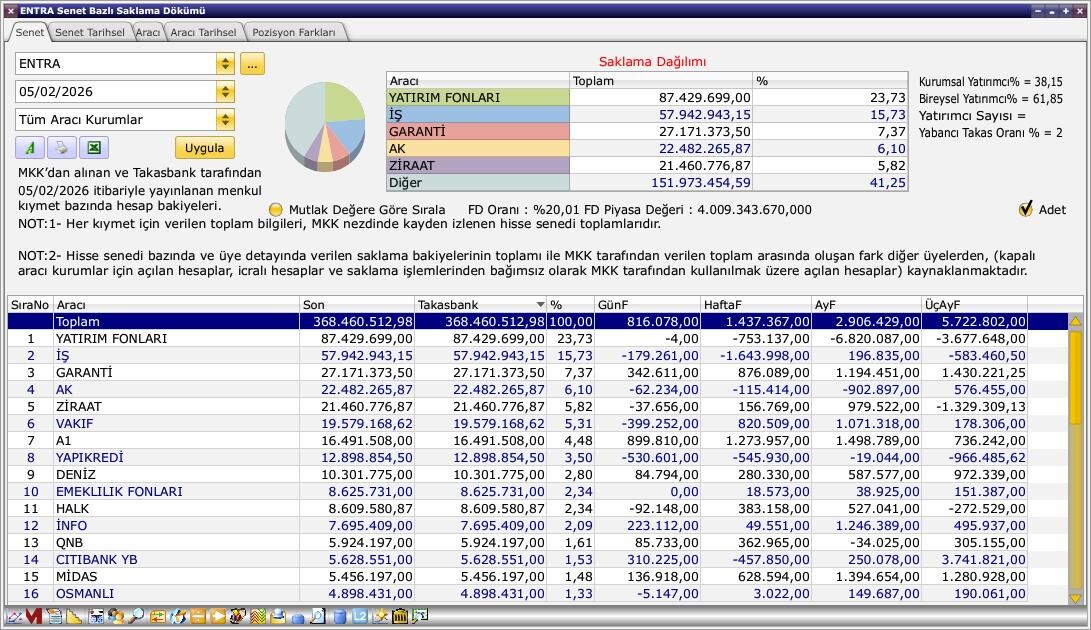Export table with the Excel icon
1091x630 pixels.
pos(93,148)
